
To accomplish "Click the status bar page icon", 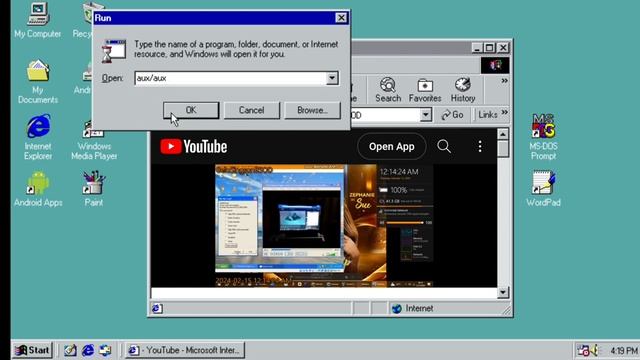I will pyautogui.click(x=157, y=309).
